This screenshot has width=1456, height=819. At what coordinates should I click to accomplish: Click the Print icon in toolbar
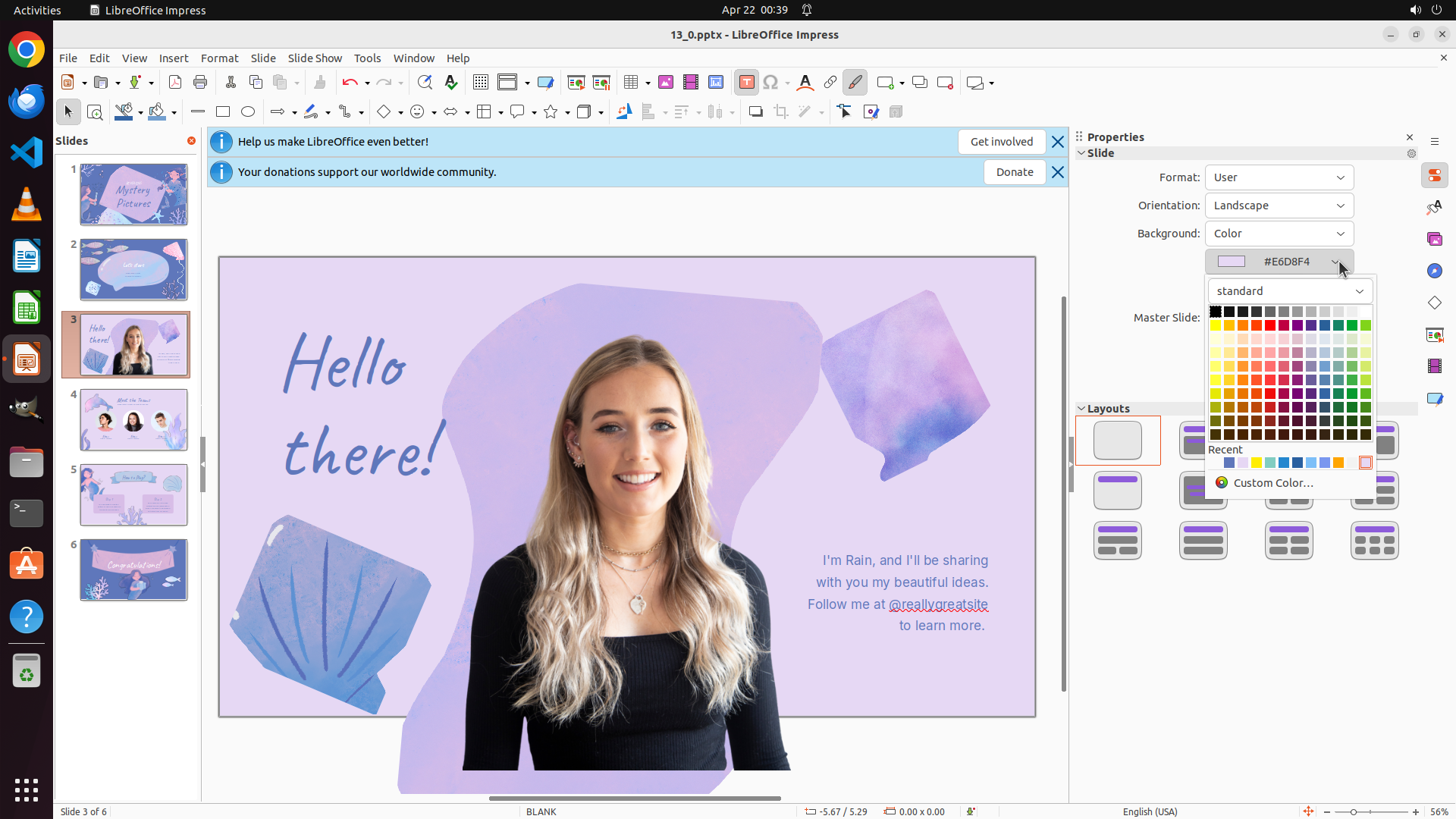point(200,83)
